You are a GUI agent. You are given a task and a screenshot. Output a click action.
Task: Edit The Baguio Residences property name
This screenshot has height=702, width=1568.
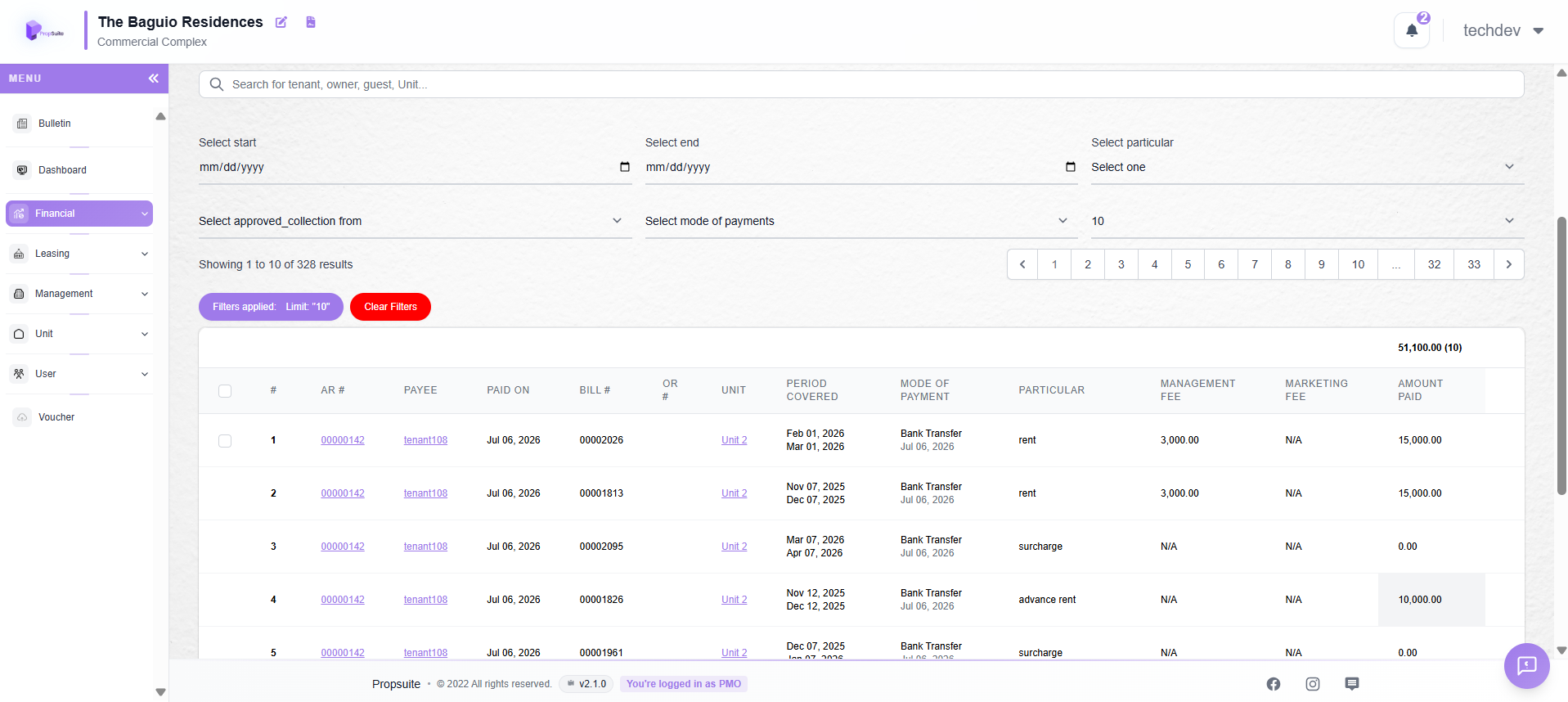(x=281, y=22)
